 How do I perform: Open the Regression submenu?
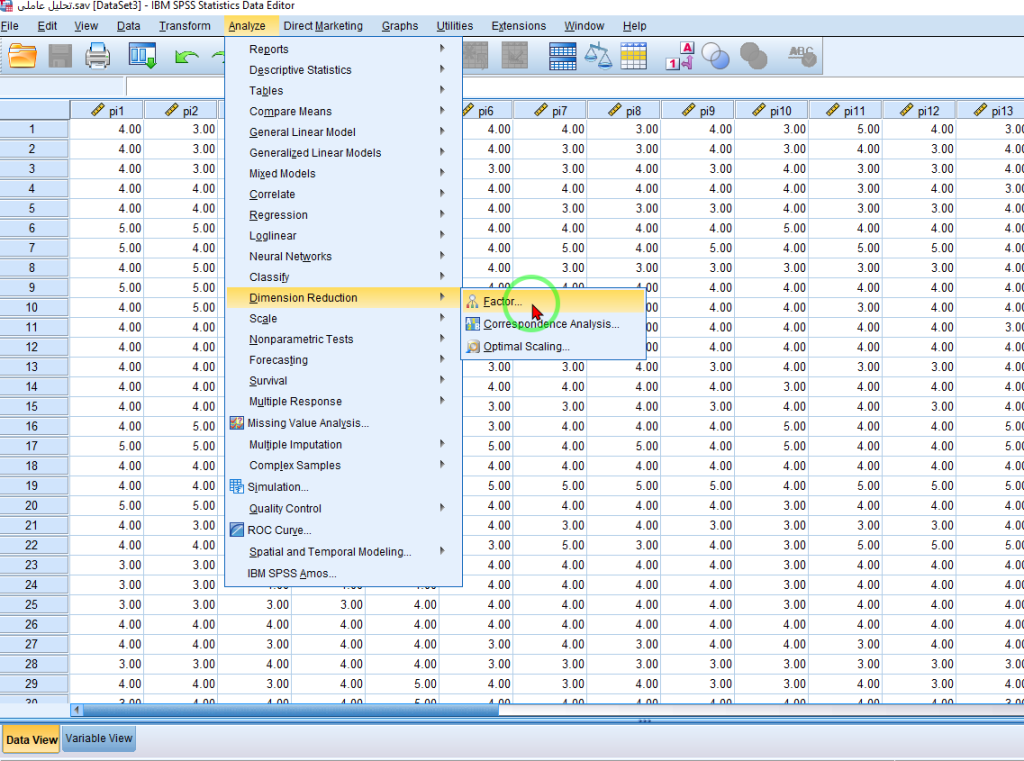[x=278, y=215]
